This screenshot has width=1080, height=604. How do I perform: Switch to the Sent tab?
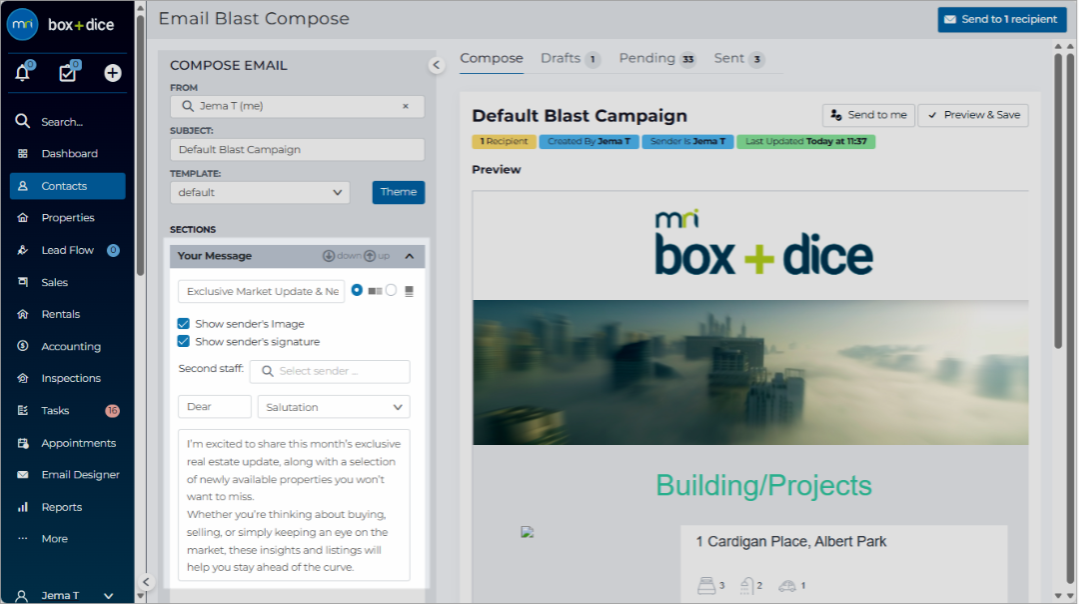pos(738,59)
